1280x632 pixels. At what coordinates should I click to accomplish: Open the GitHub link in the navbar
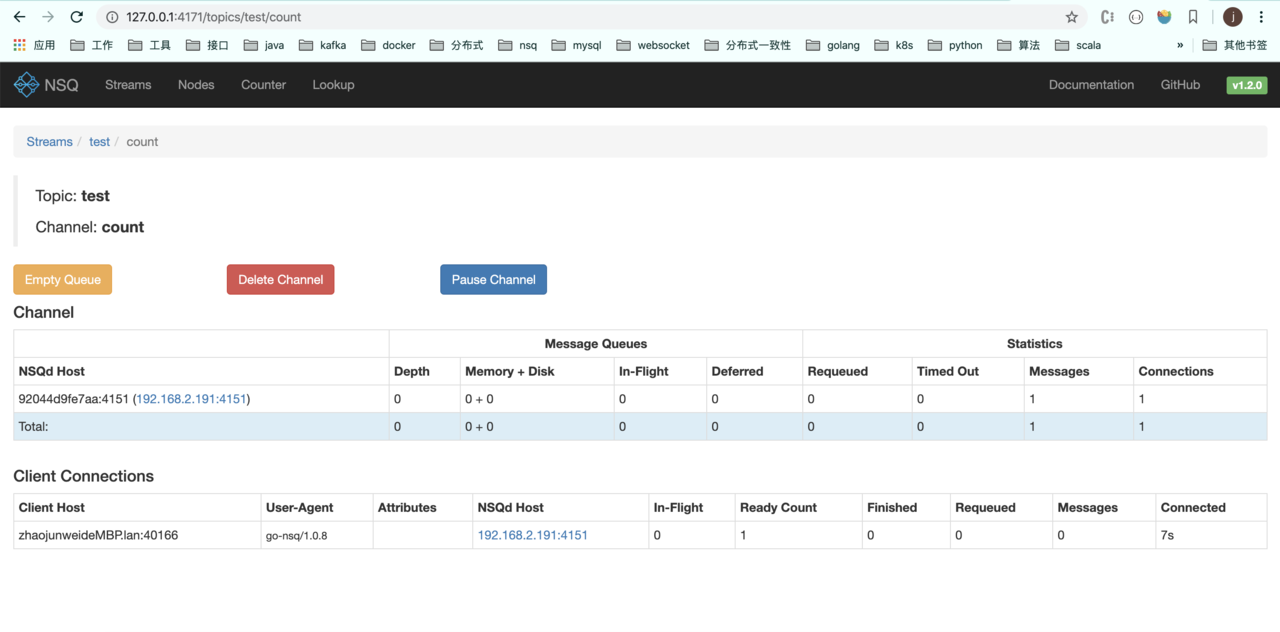pyautogui.click(x=1180, y=85)
